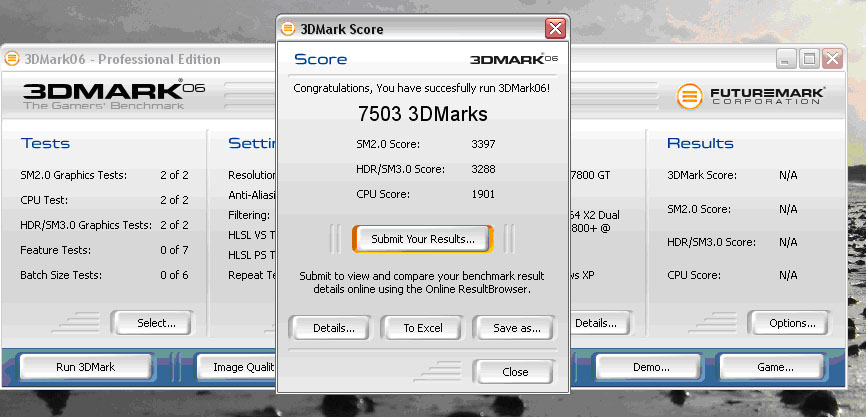Export results with To Excel
Image resolution: width=866 pixels, height=417 pixels.
(423, 328)
